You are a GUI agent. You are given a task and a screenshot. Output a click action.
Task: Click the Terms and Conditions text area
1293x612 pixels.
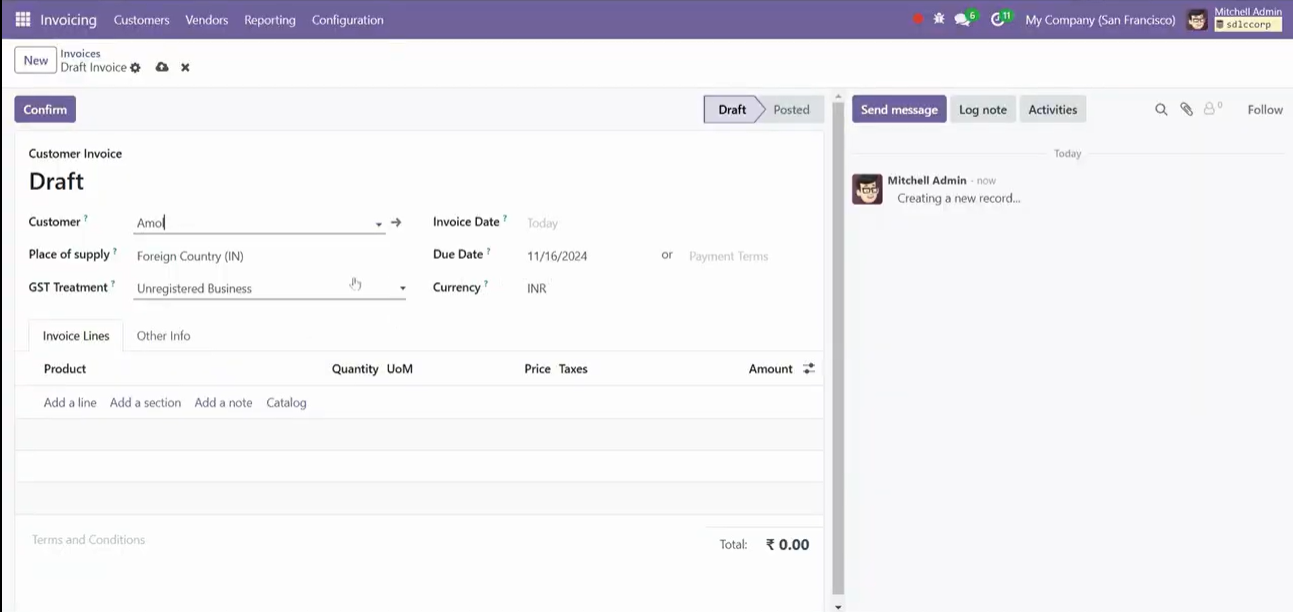88,540
